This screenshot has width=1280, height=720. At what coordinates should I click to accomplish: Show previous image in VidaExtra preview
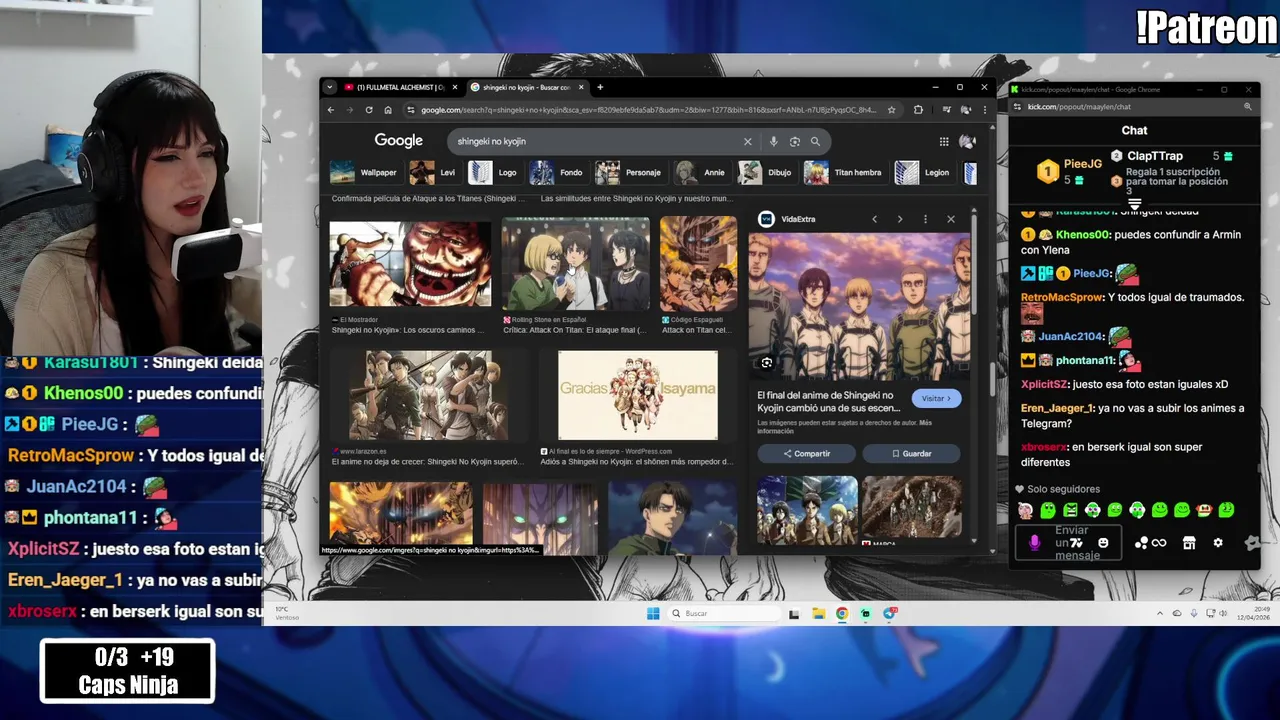tap(874, 219)
